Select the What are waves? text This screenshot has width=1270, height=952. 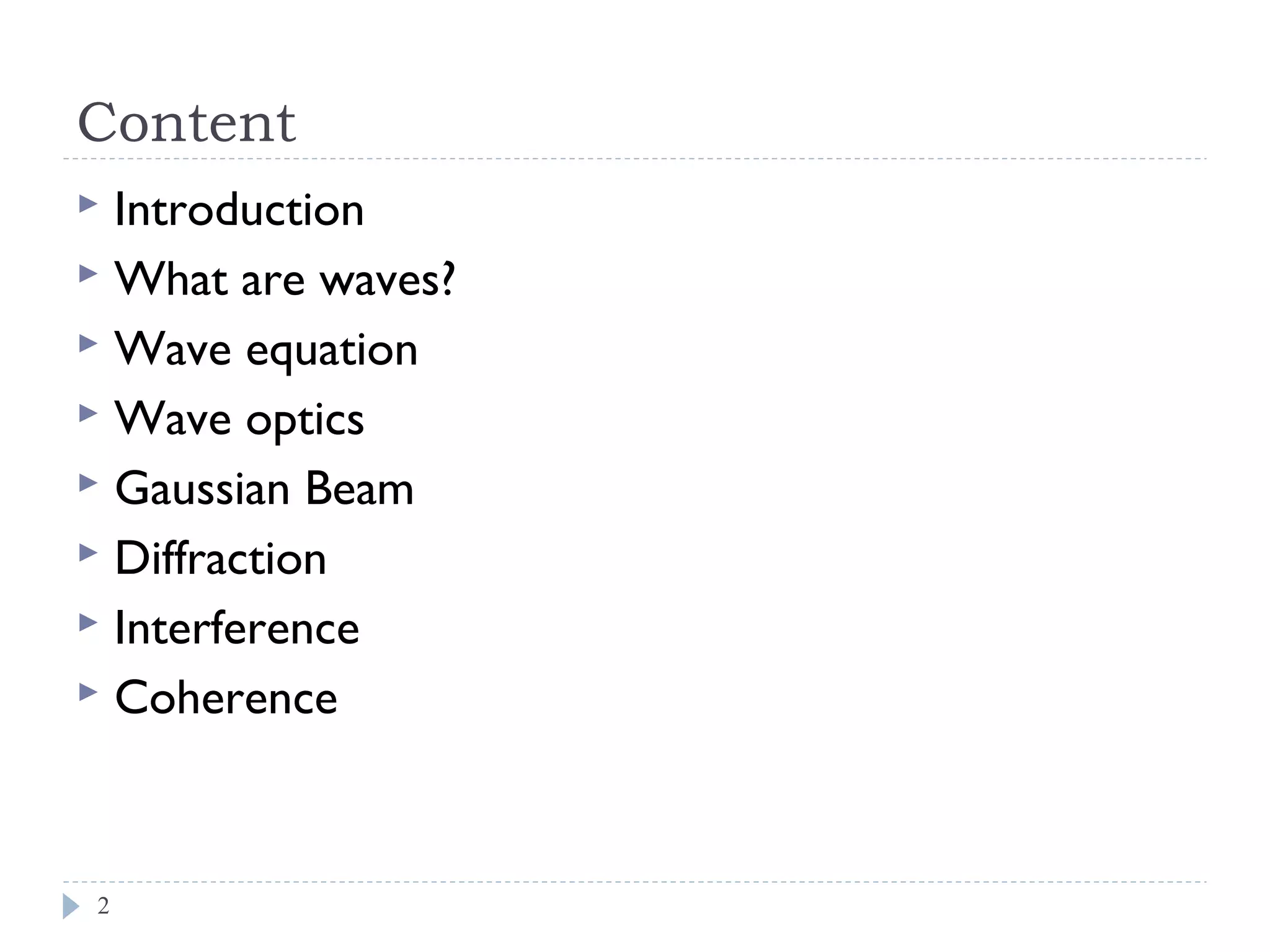(285, 280)
